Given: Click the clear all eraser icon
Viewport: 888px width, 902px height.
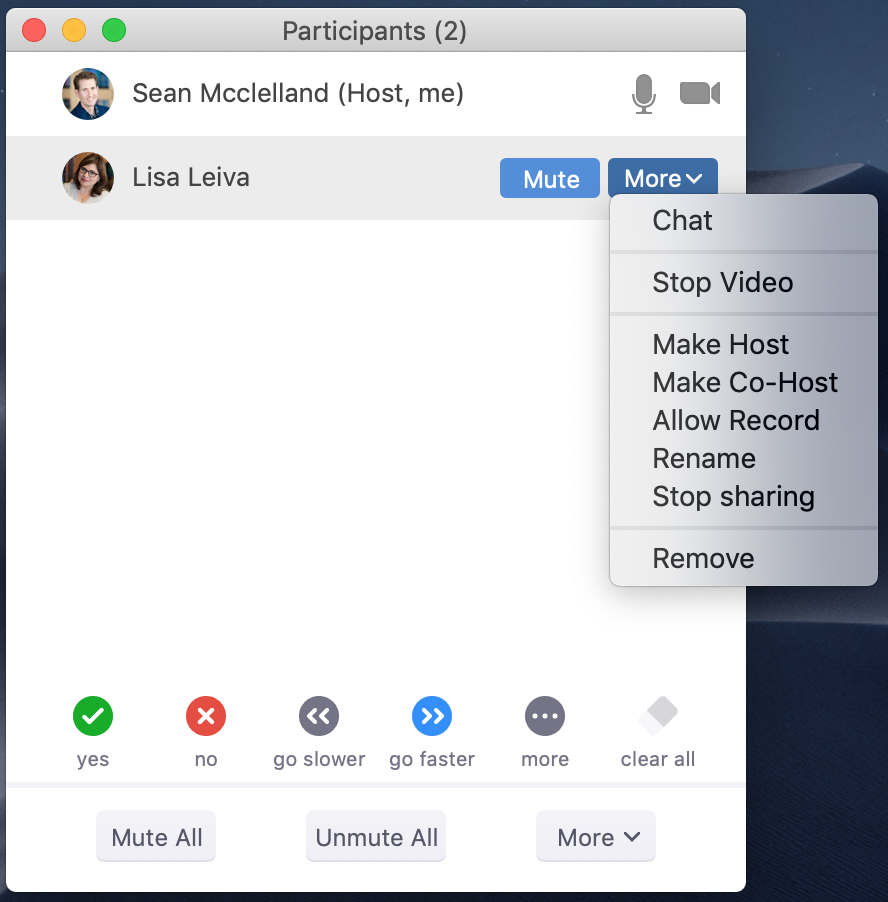Looking at the screenshot, I should pos(658,716).
